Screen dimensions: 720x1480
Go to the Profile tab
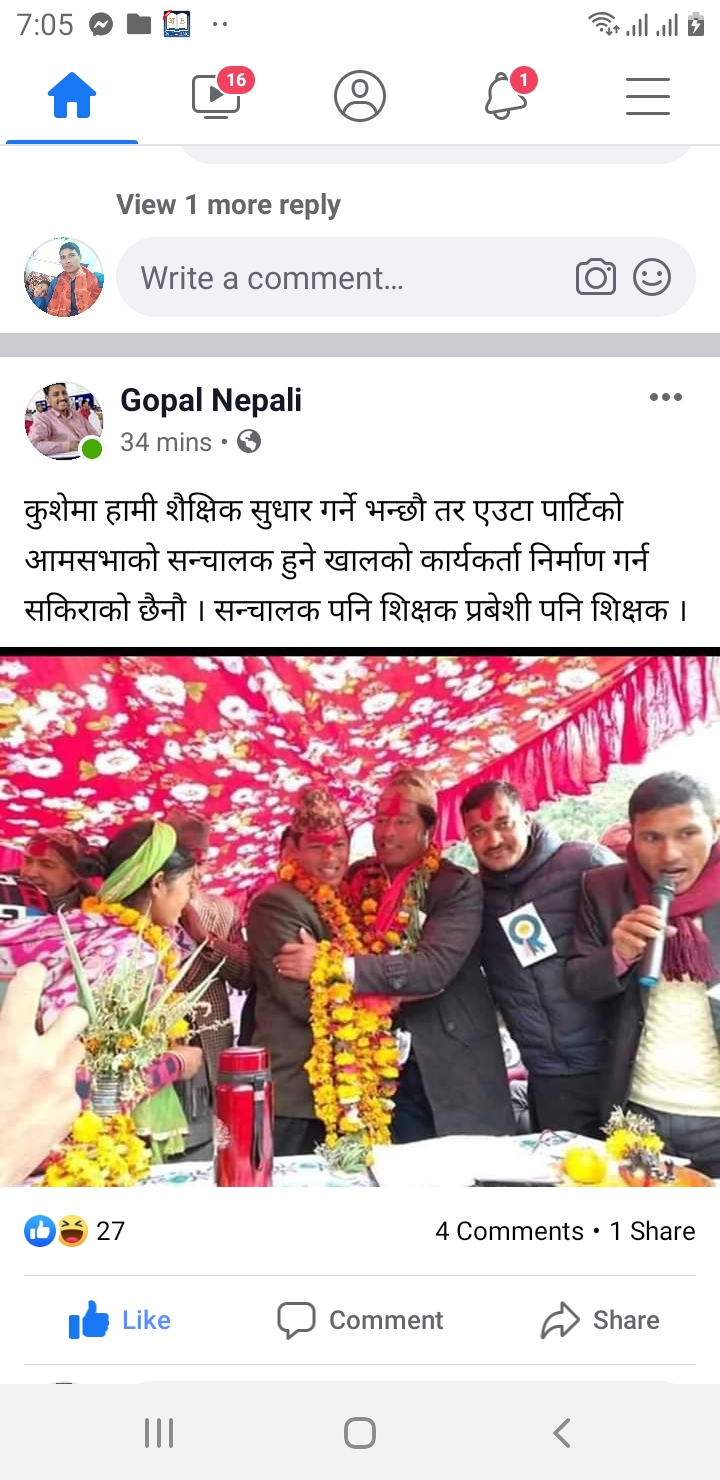pyautogui.click(x=360, y=96)
